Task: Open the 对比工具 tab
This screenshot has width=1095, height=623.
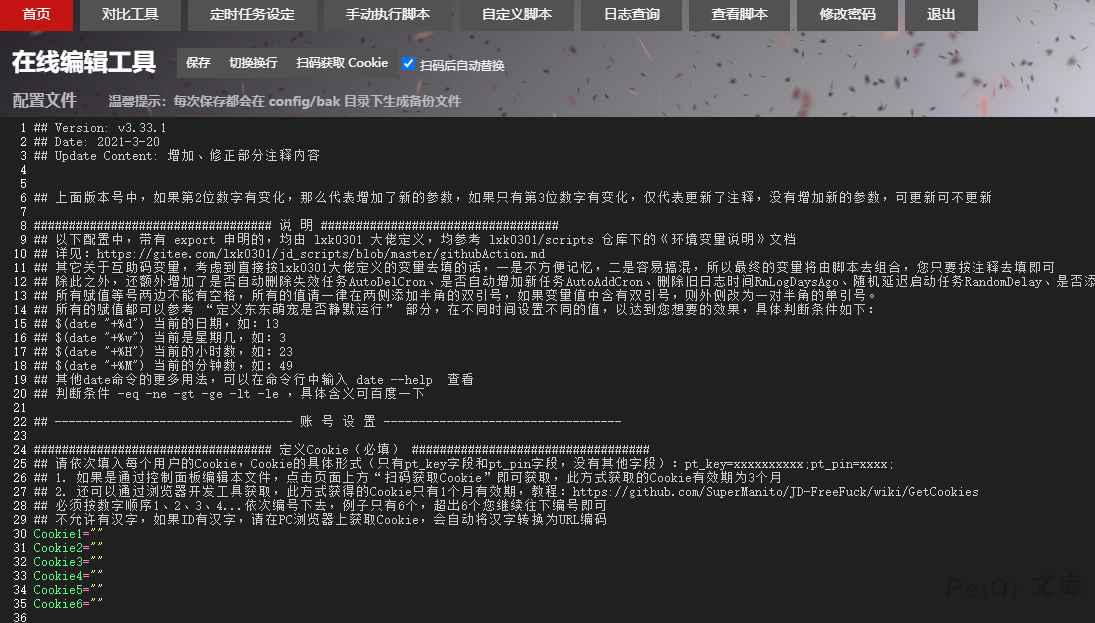Action: coord(130,15)
